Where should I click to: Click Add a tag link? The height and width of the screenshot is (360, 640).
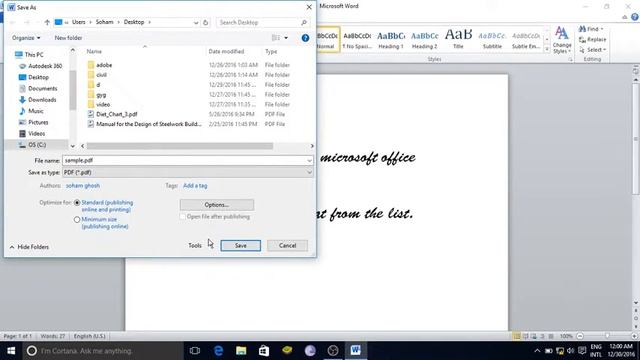point(195,186)
